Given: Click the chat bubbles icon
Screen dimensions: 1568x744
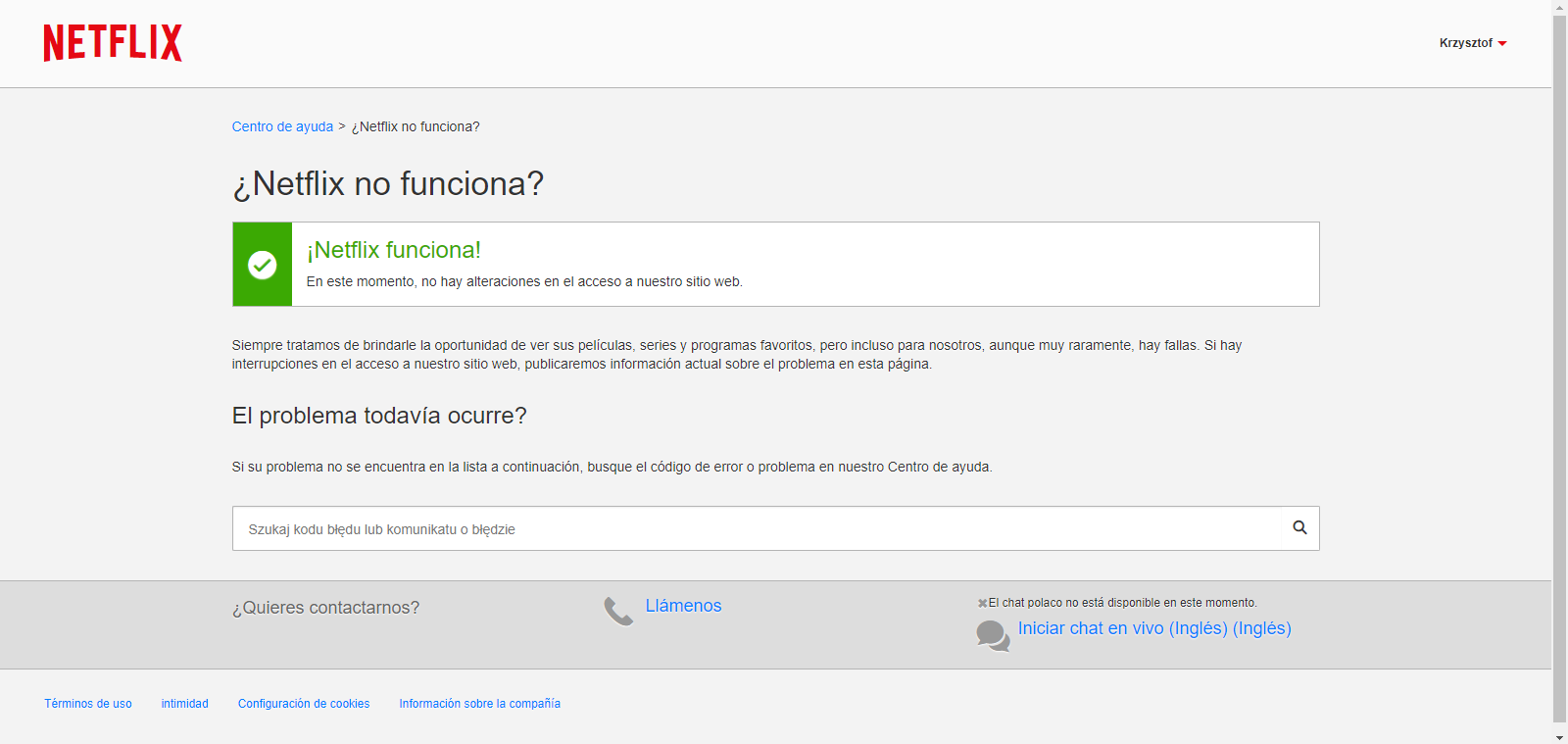Looking at the screenshot, I should coord(993,635).
